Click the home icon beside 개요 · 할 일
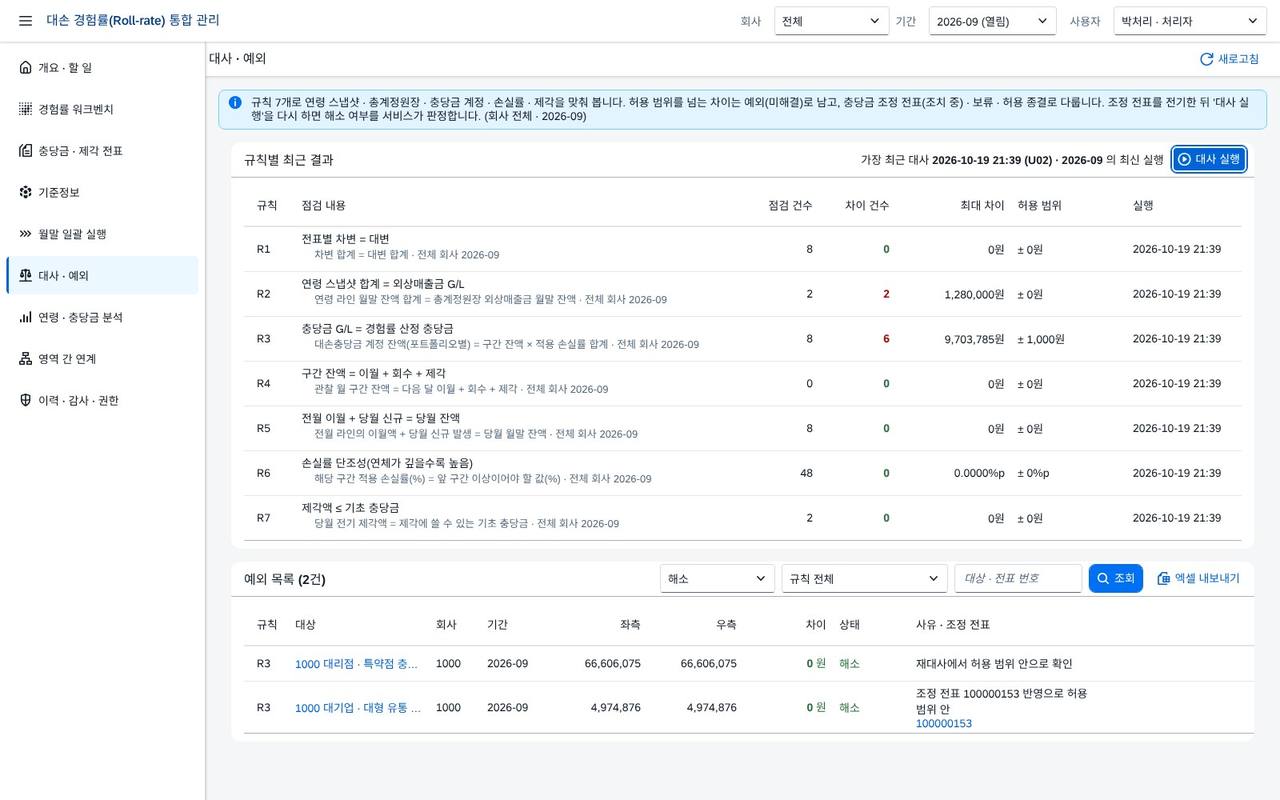The image size is (1280, 800). 25,67
